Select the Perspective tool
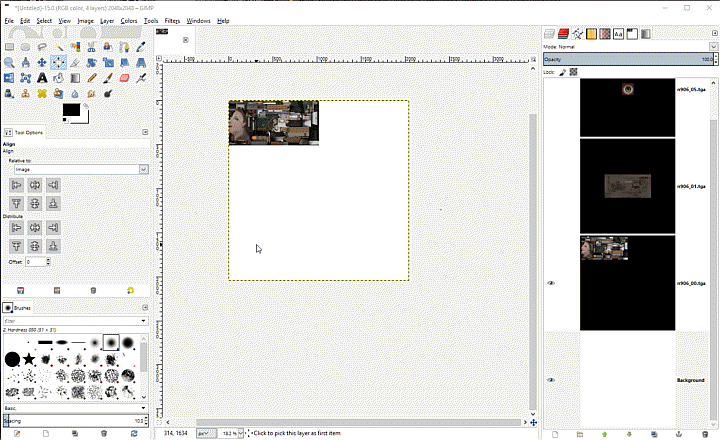This screenshot has height=440, width=720. tap(141, 62)
